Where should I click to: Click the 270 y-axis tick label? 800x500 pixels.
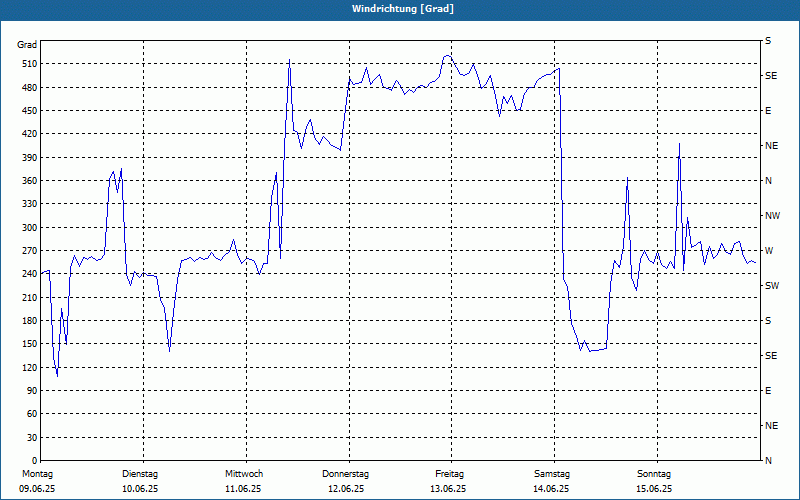(x=30, y=251)
